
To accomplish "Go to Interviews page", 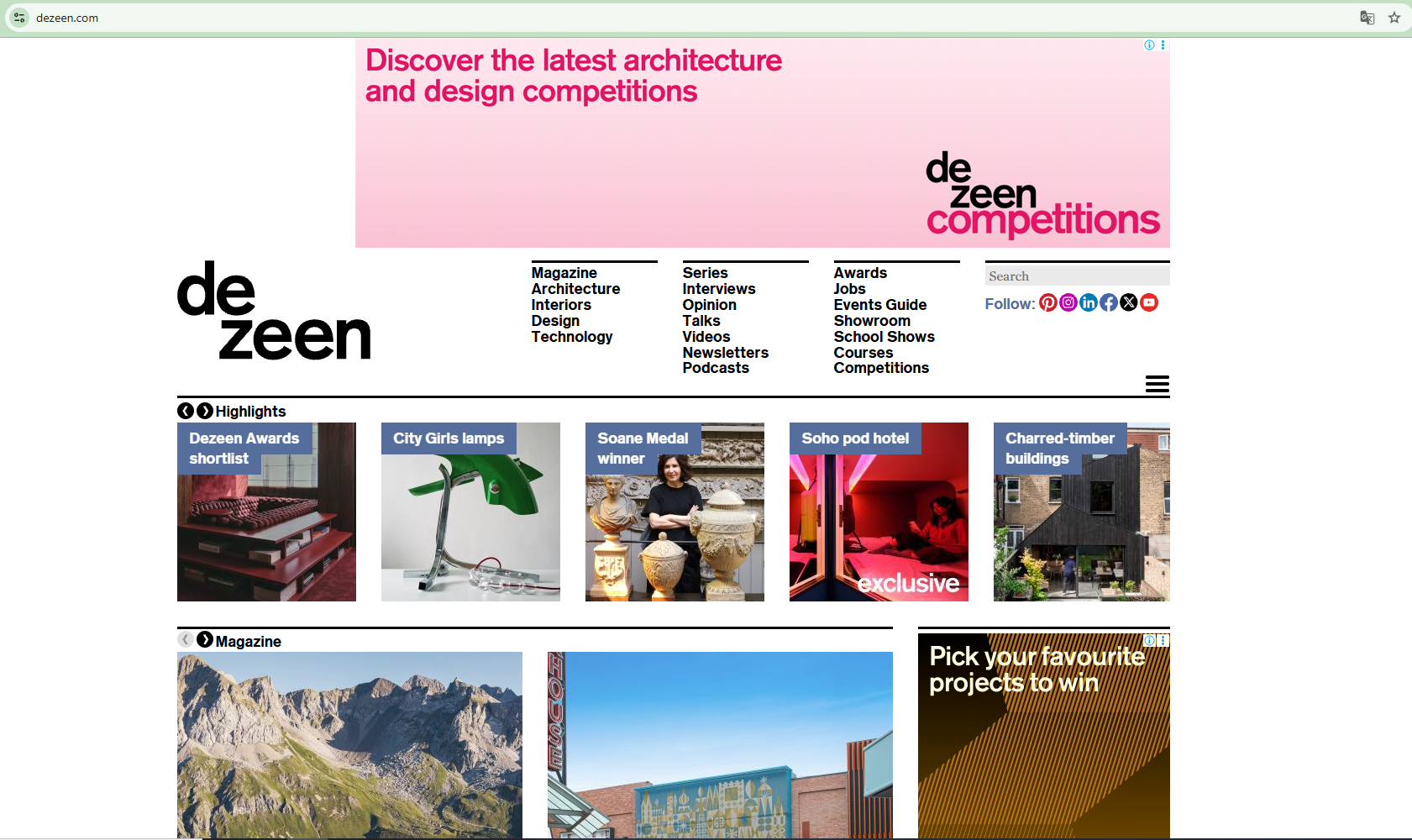I will pyautogui.click(x=719, y=289).
